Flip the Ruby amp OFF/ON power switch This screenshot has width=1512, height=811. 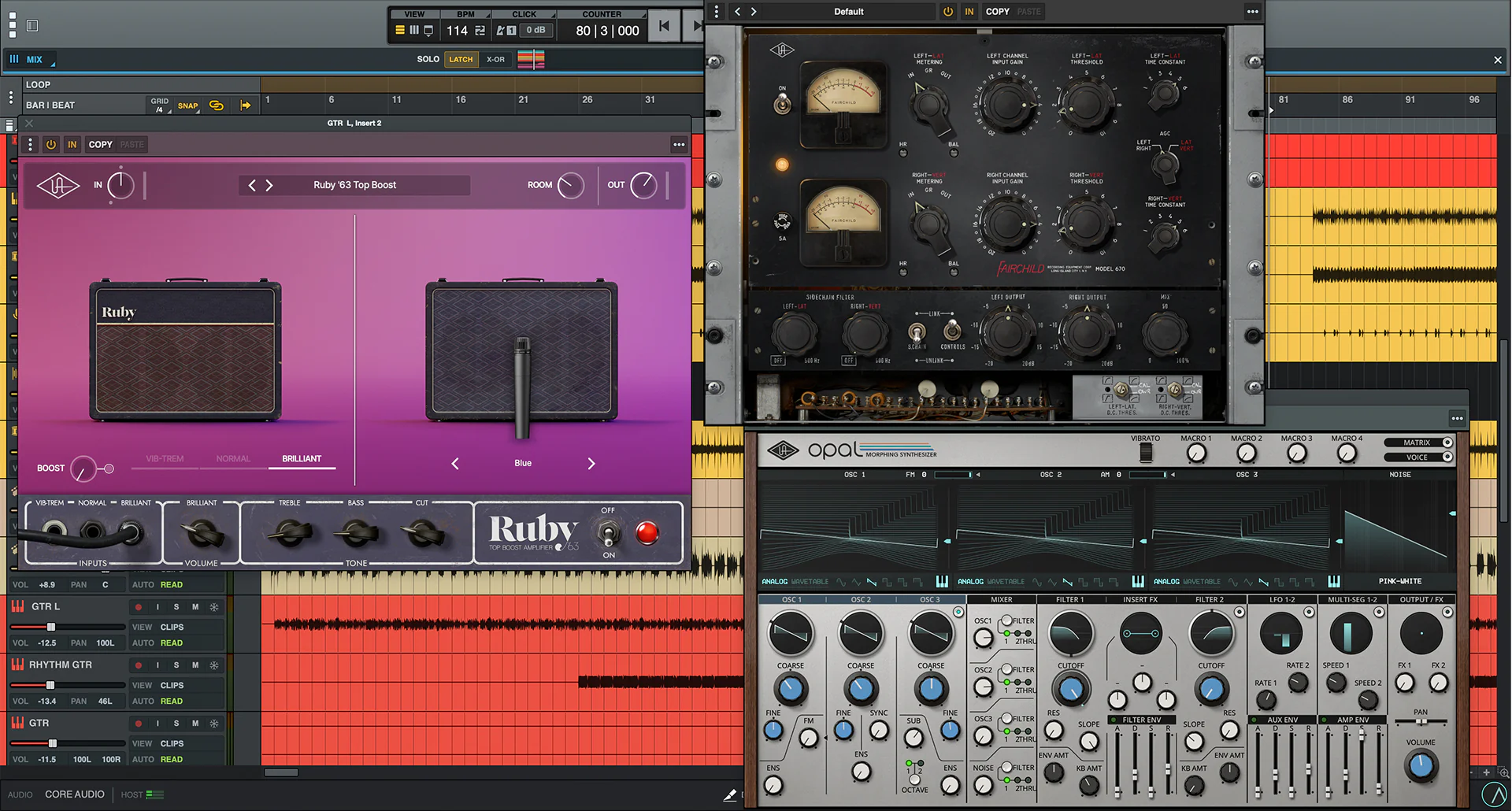(x=608, y=533)
